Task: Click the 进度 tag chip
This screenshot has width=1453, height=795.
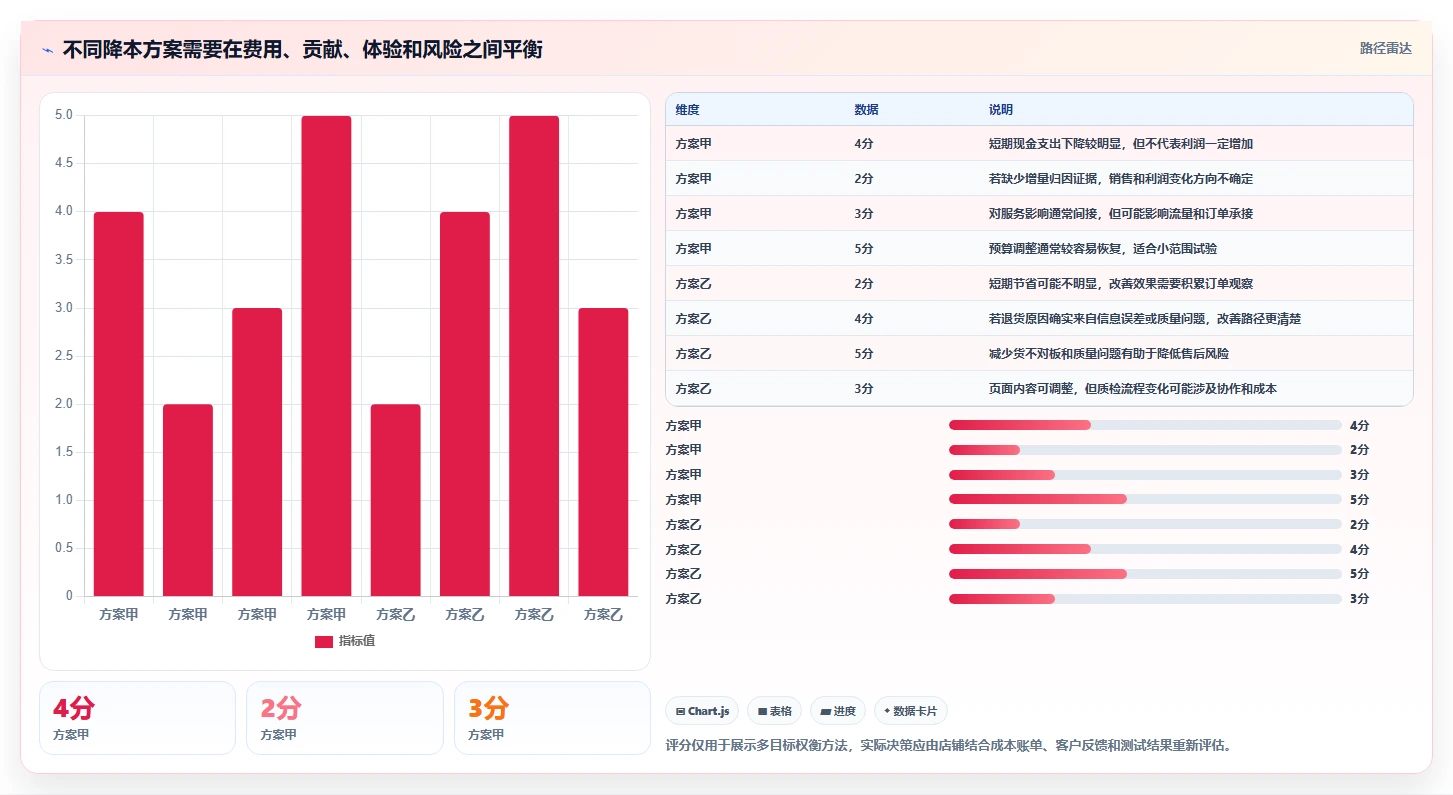Action: (838, 711)
